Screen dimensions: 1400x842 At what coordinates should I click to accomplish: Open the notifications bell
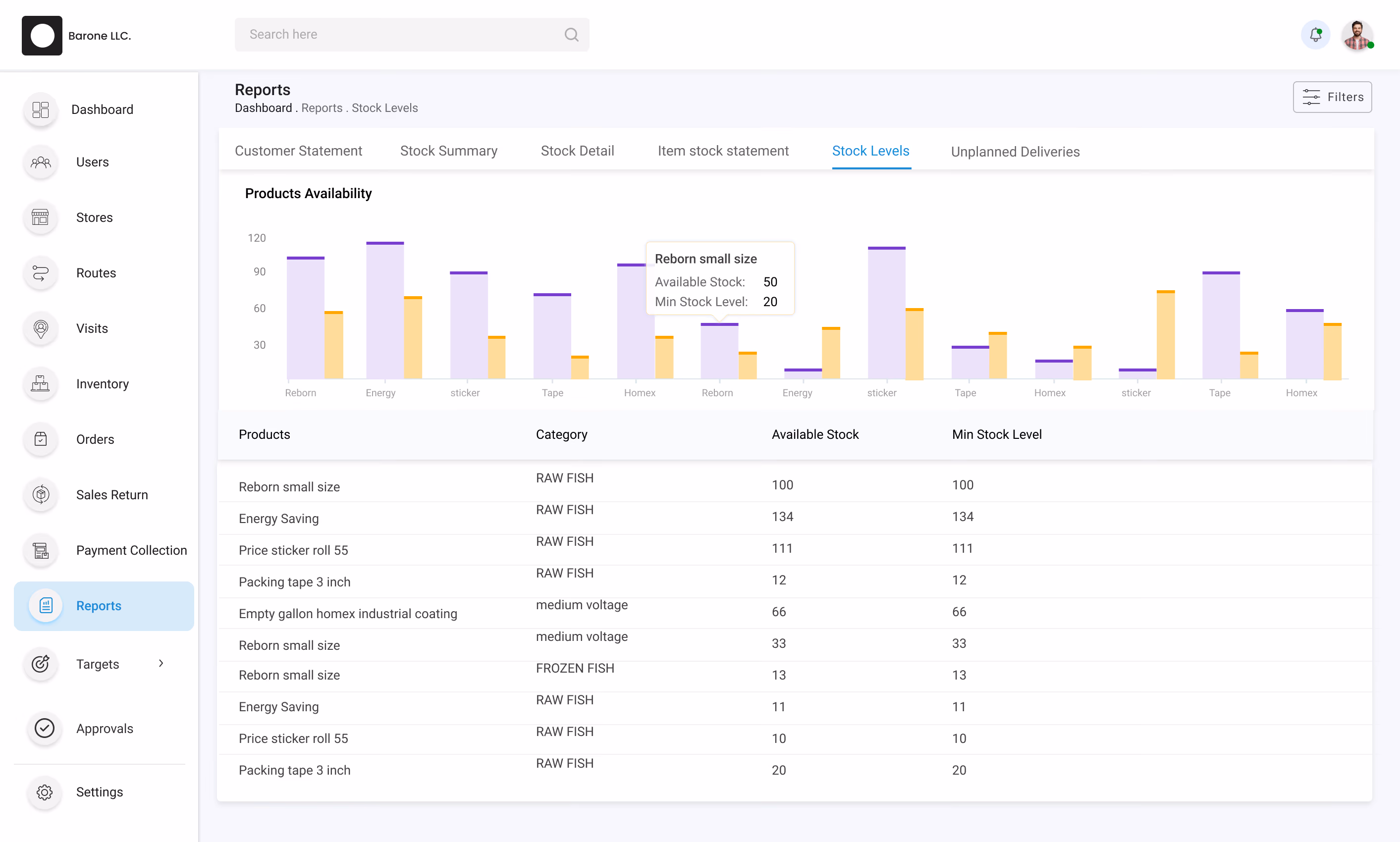pyautogui.click(x=1315, y=35)
